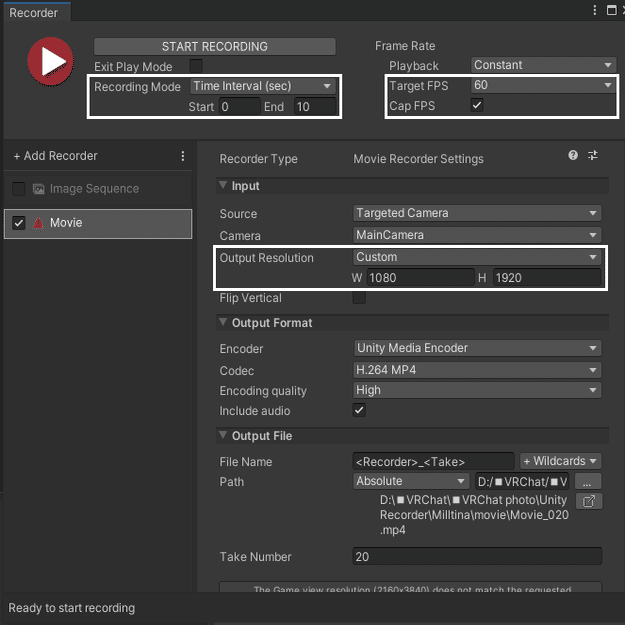Toggle the Include audio checkbox

[x=359, y=410]
